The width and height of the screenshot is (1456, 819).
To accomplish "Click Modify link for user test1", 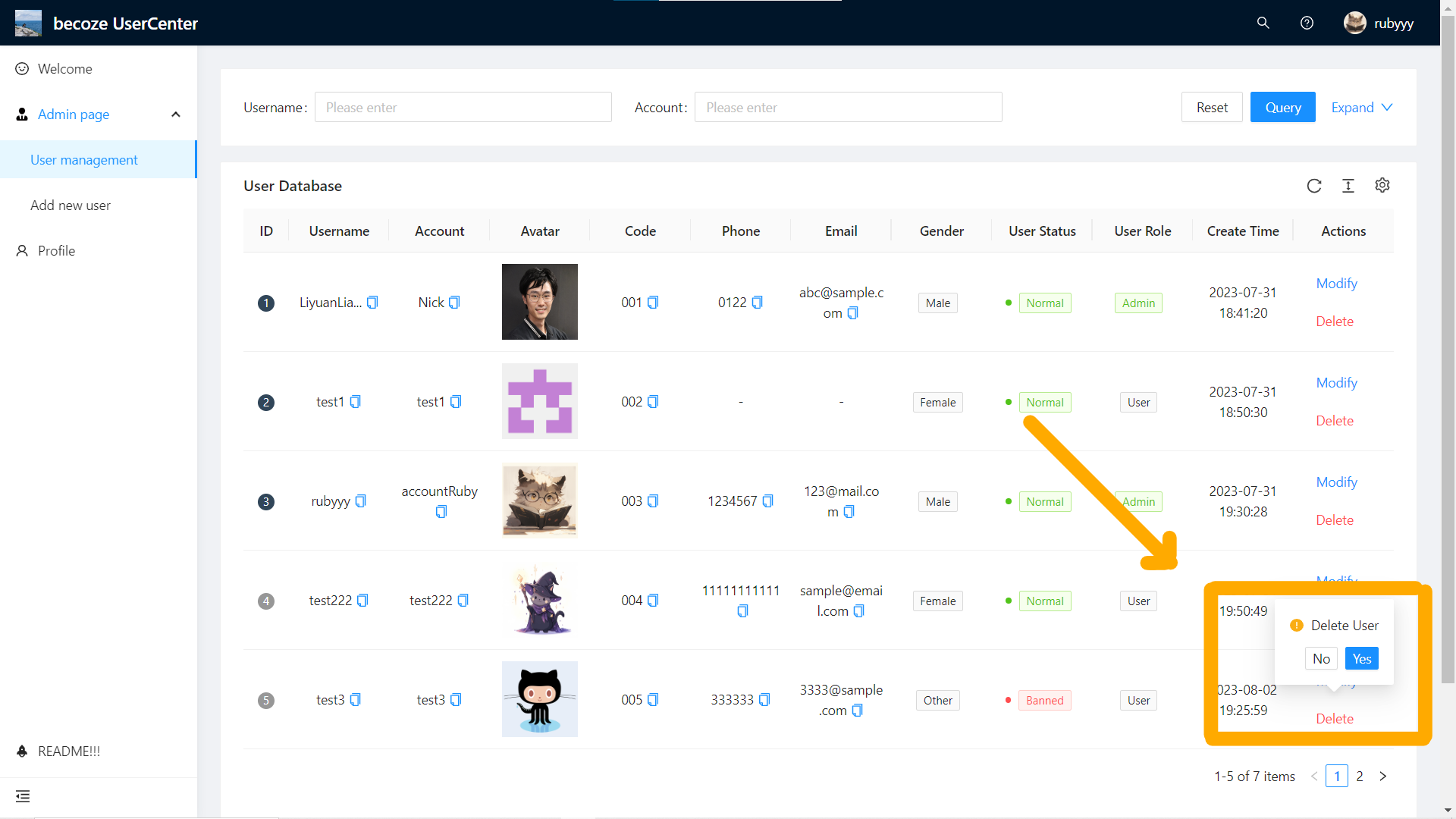I will click(x=1336, y=383).
